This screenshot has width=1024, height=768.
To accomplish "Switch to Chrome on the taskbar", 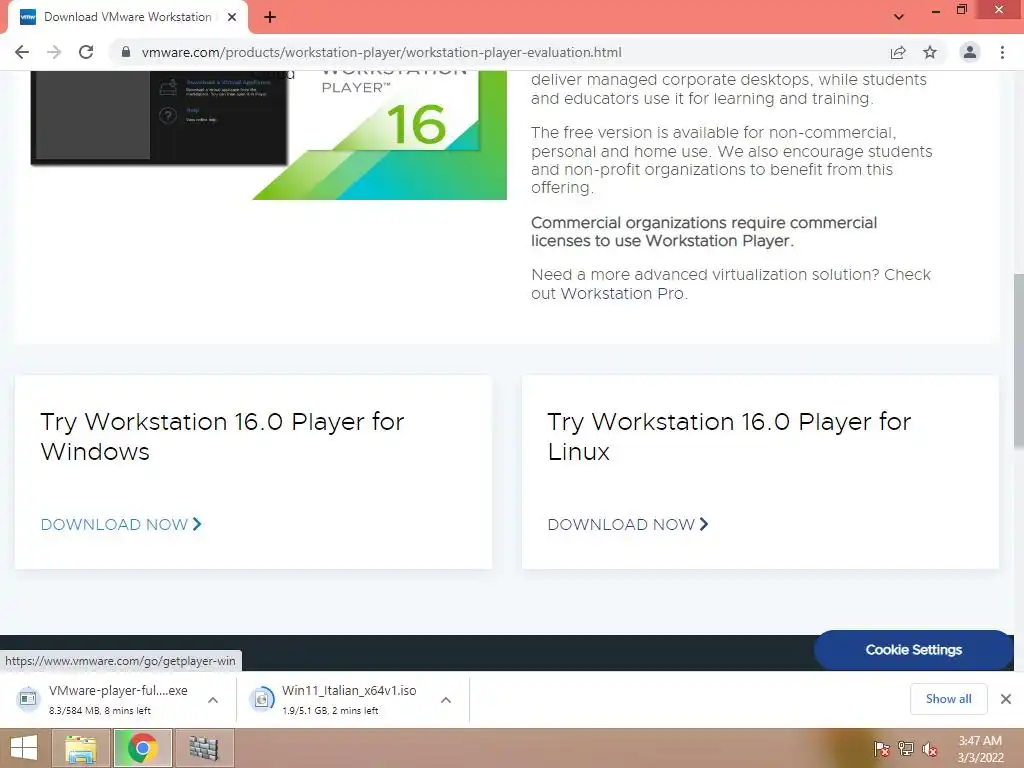I will pos(142,748).
